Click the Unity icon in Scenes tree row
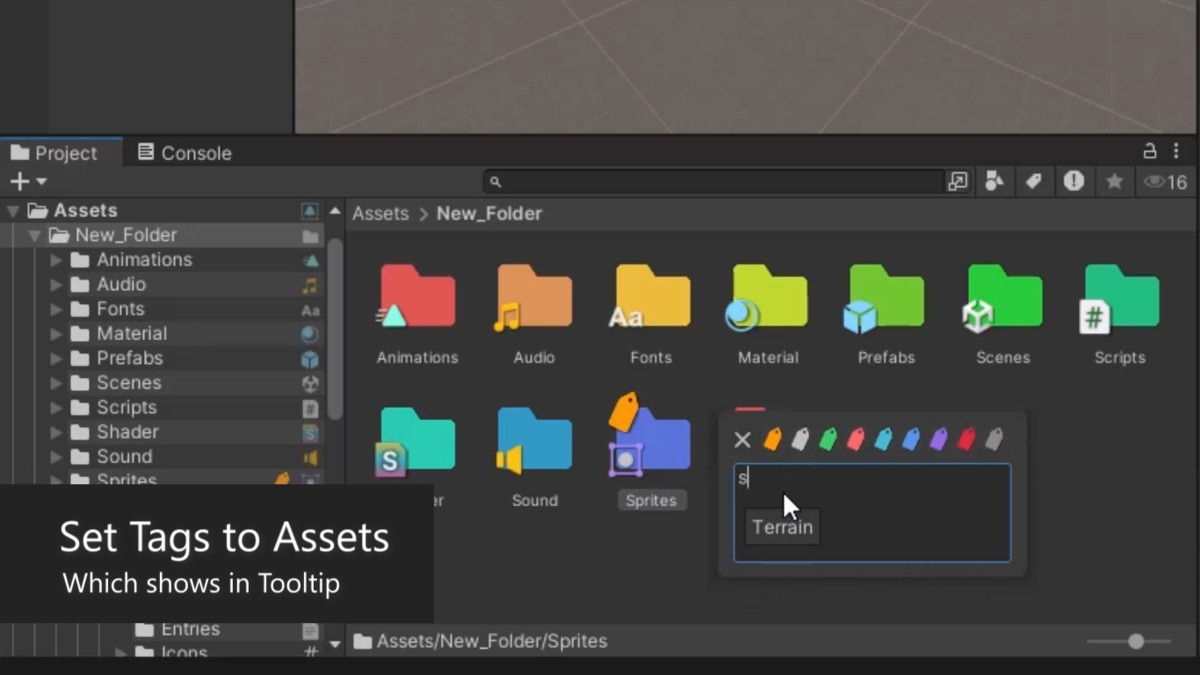Image resolution: width=1200 pixels, height=675 pixels. (x=310, y=383)
